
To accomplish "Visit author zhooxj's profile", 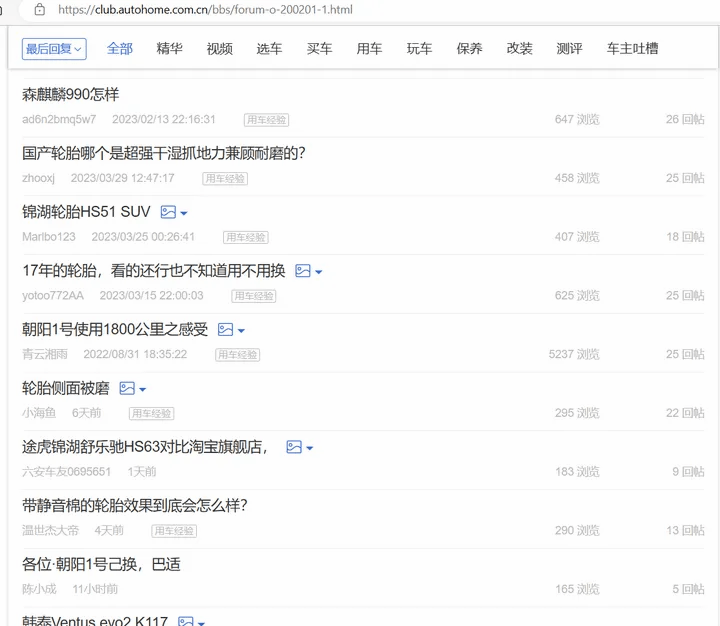I will pos(39,178).
